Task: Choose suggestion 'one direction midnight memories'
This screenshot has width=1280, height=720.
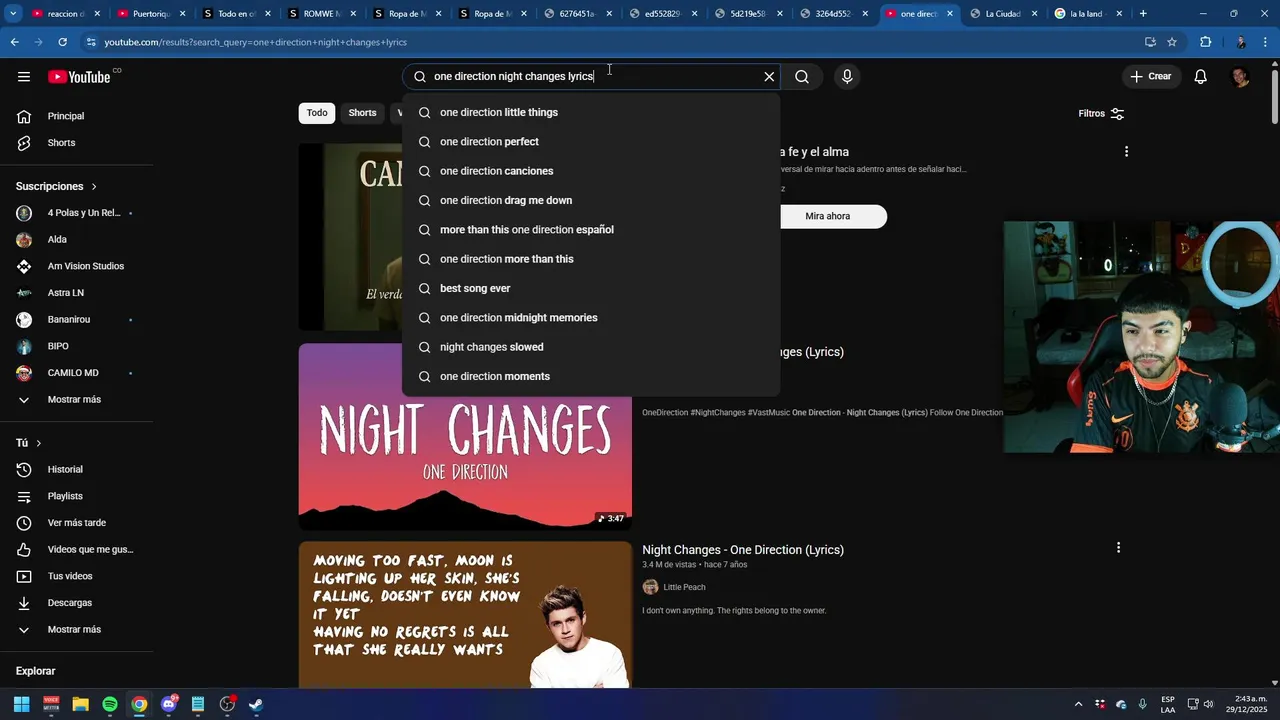Action: 591,318
